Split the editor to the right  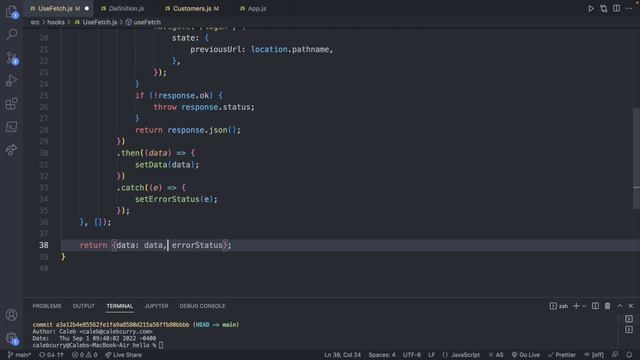(616, 9)
